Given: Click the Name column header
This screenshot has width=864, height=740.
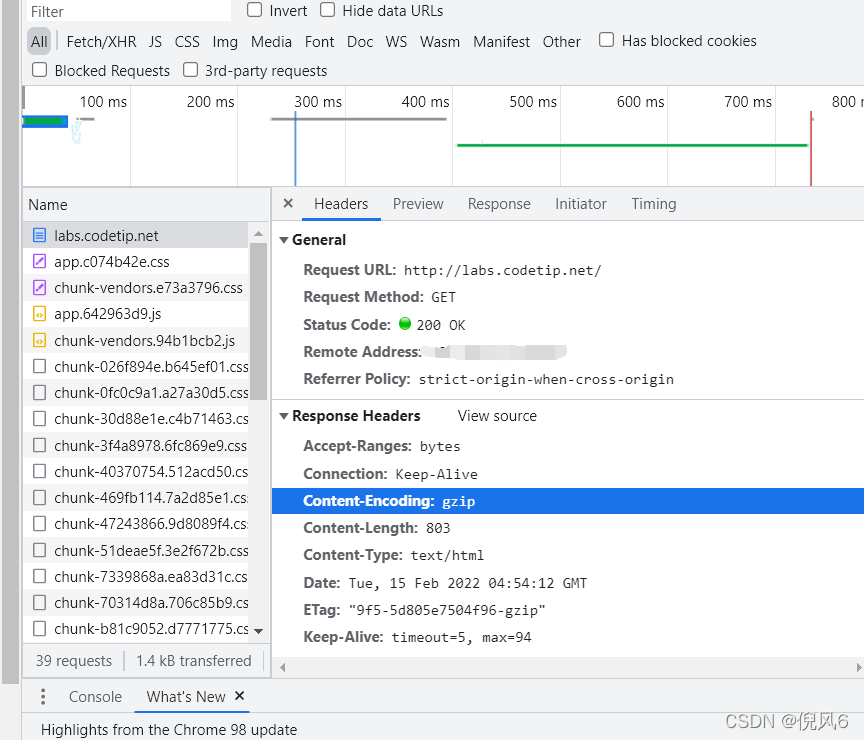Looking at the screenshot, I should pyautogui.click(x=147, y=205).
